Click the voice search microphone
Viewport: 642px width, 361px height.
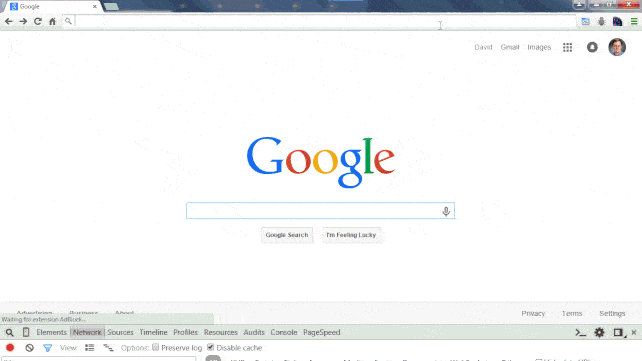(x=446, y=211)
